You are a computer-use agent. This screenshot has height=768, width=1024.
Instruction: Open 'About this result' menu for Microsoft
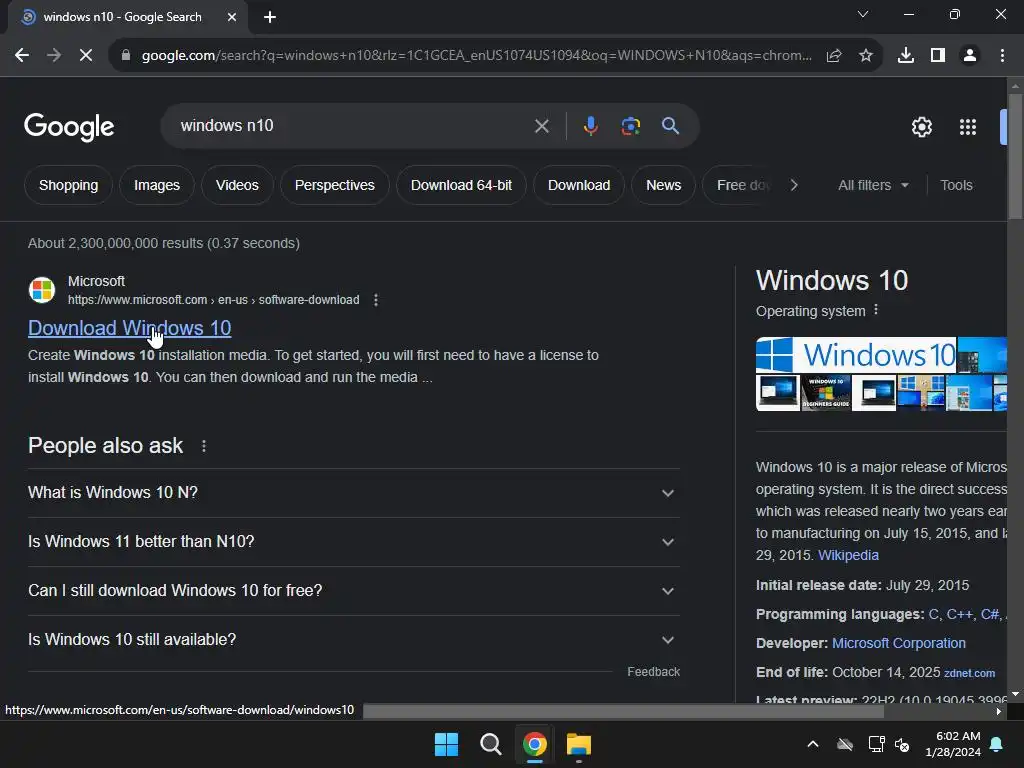point(376,300)
